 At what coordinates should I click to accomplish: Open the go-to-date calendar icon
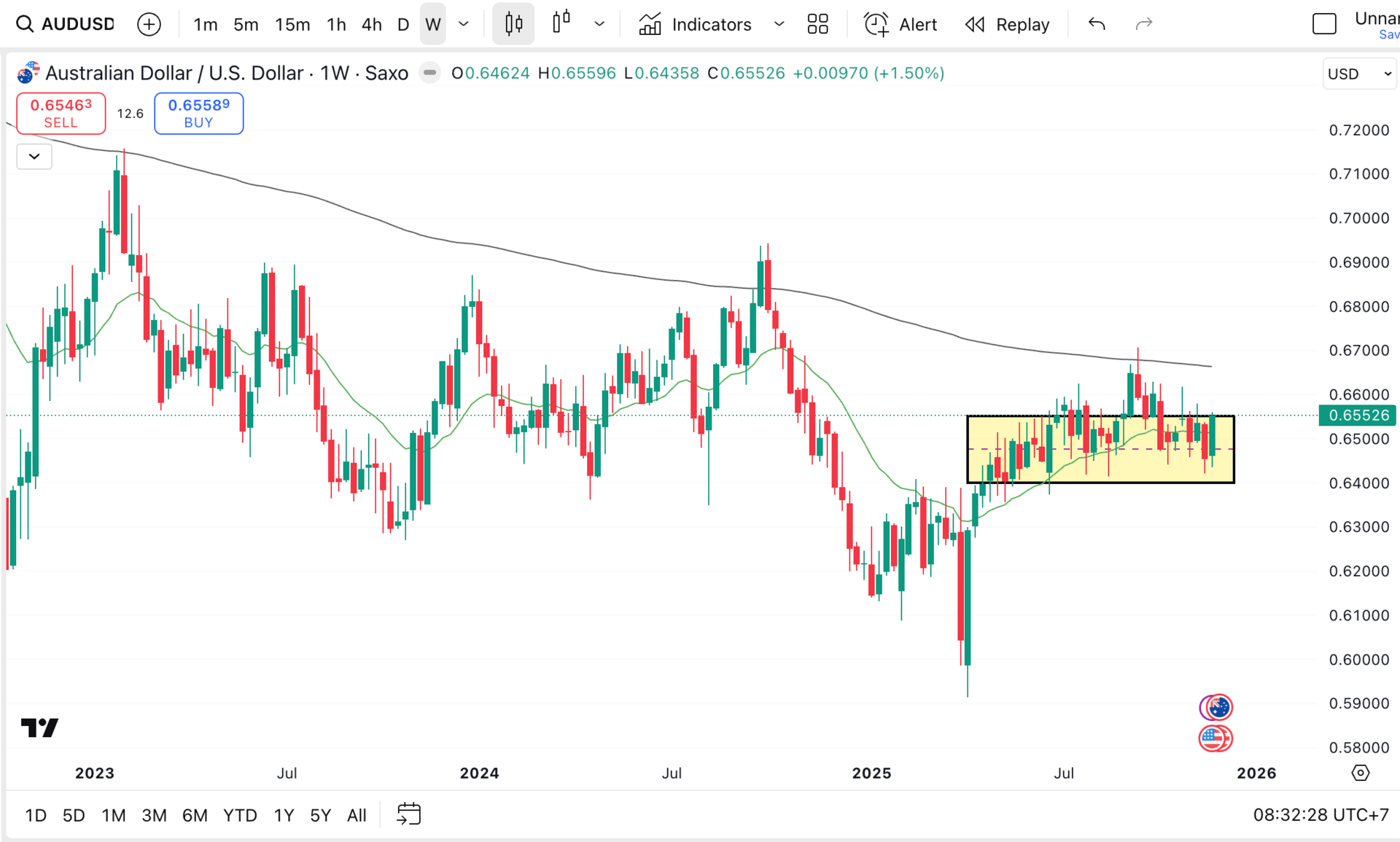pos(408,814)
